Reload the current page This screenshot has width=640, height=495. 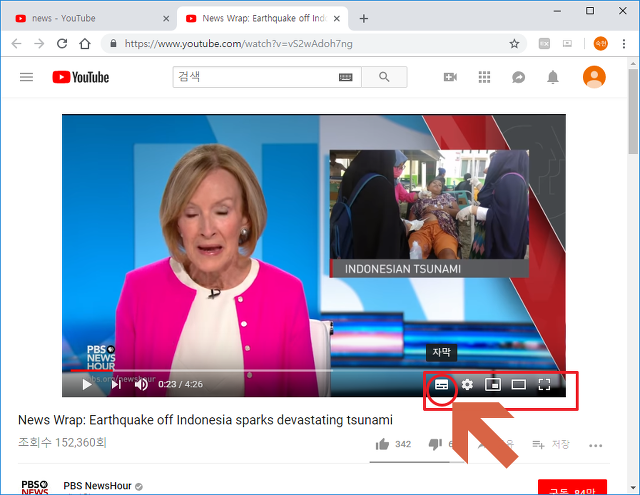[62, 44]
